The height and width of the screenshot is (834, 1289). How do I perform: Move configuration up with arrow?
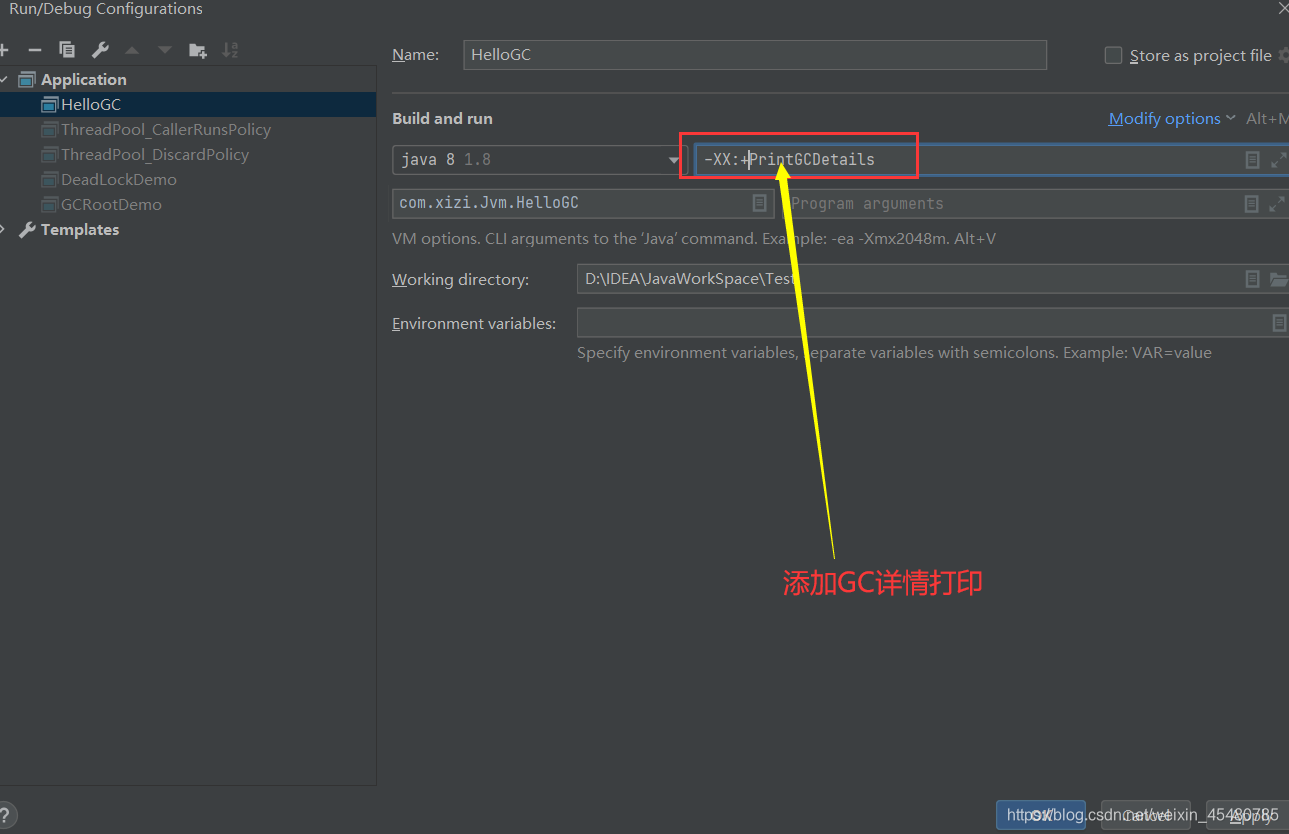[132, 50]
